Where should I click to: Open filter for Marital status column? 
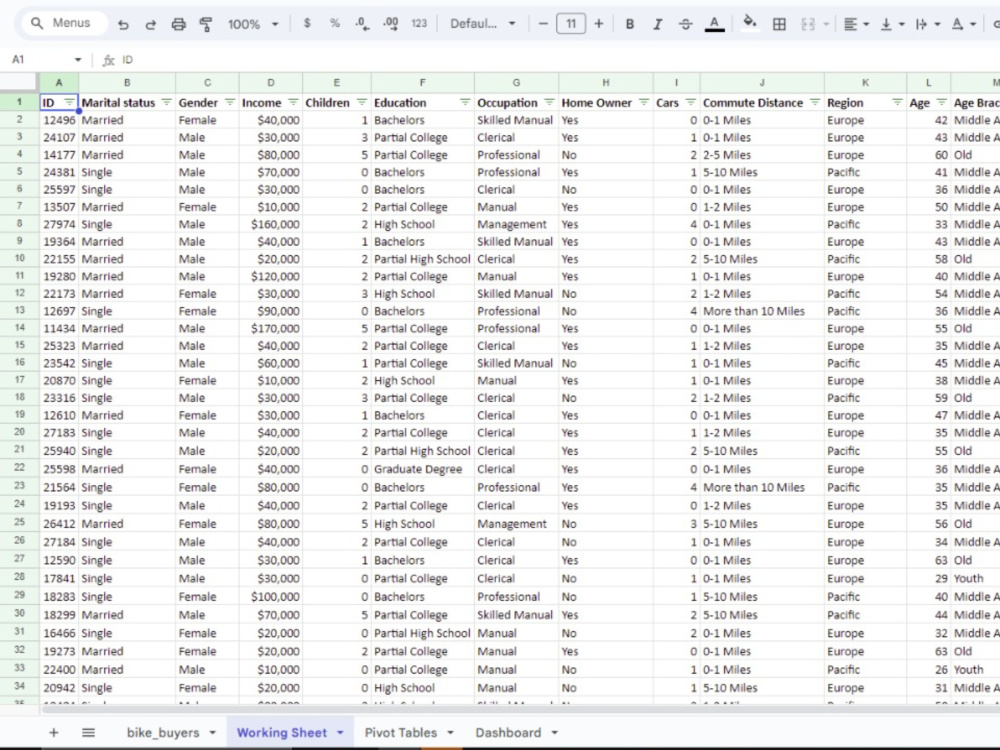click(166, 103)
